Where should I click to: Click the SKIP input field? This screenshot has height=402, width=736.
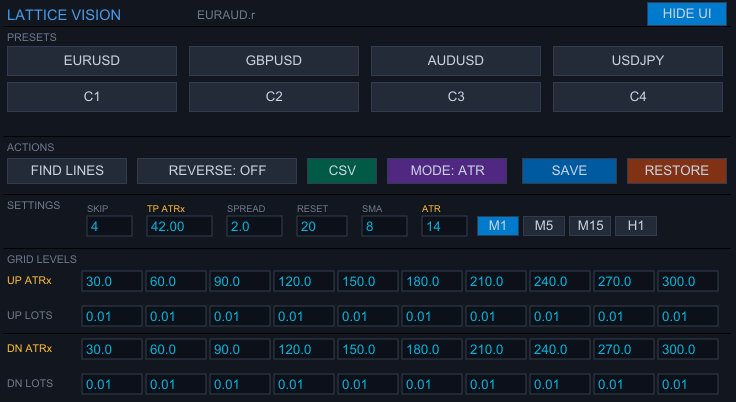click(109, 227)
